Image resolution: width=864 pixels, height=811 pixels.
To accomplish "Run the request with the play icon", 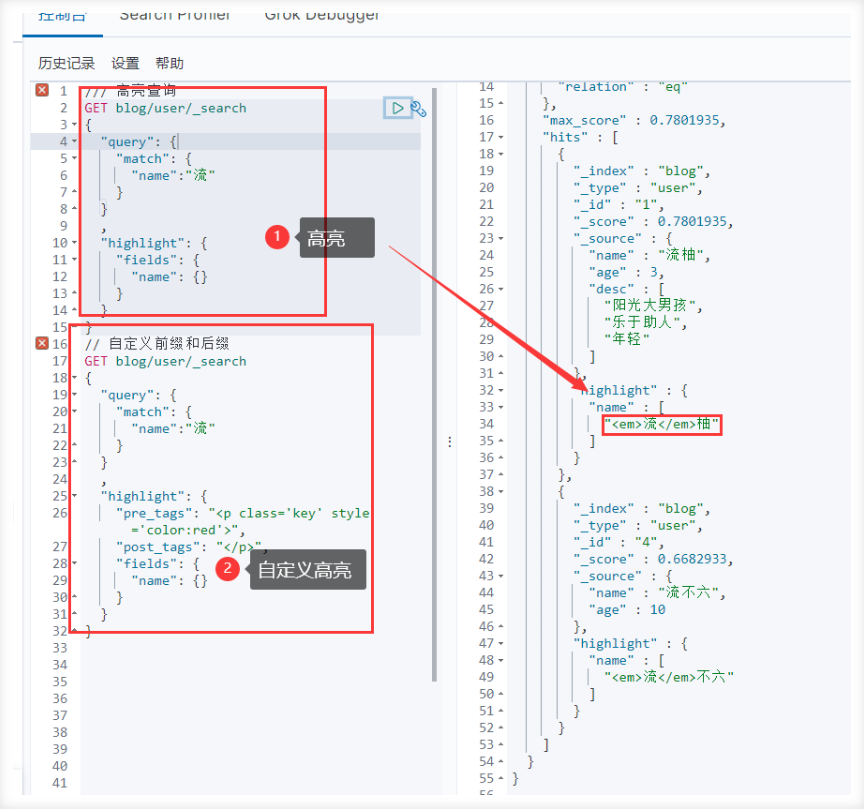I will (x=397, y=108).
